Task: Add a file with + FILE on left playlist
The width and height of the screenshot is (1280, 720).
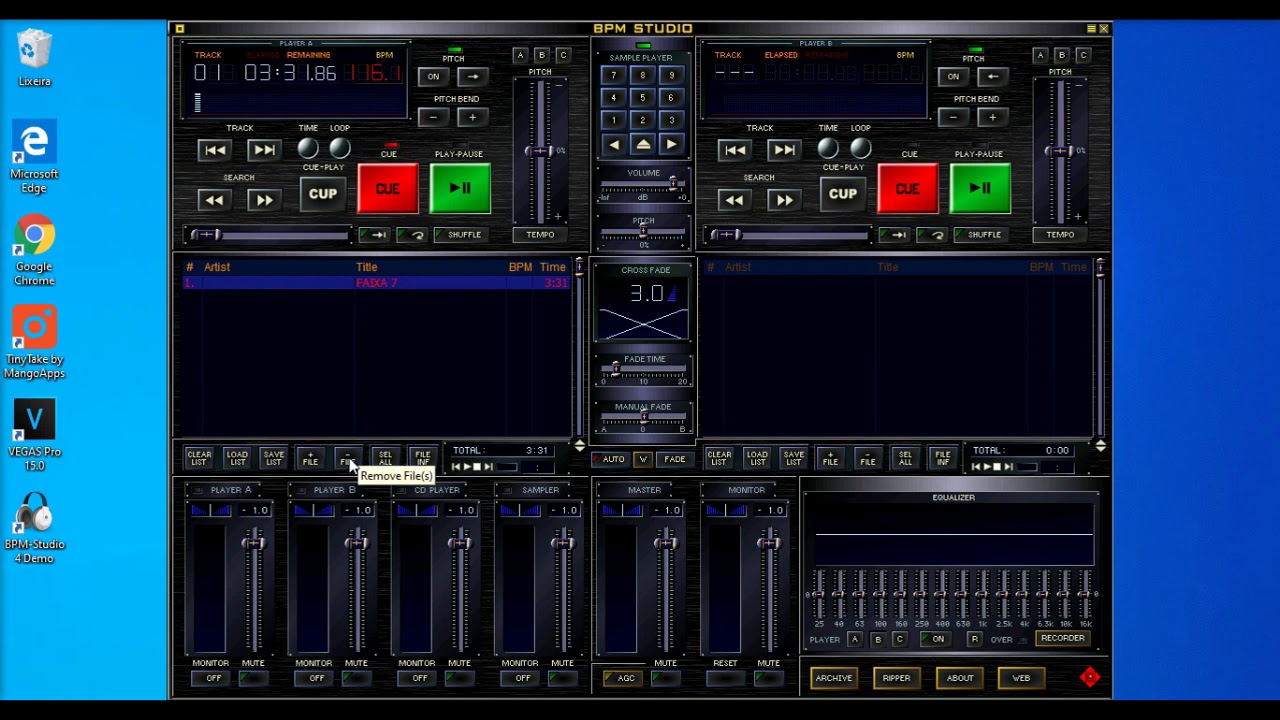Action: pyautogui.click(x=310, y=458)
